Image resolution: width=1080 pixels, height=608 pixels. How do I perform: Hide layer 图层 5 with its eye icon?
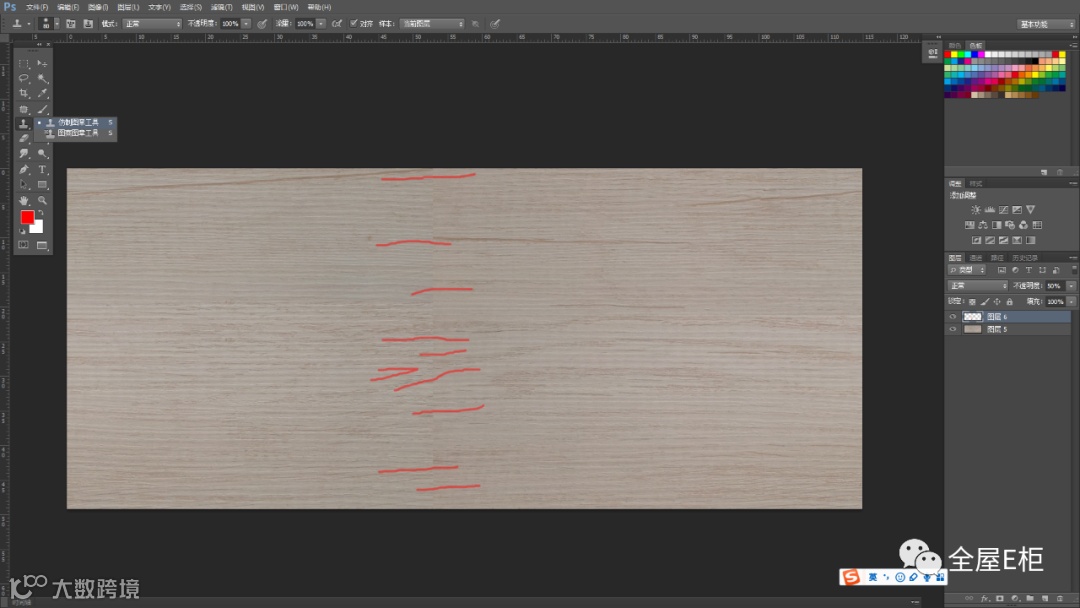(x=953, y=330)
